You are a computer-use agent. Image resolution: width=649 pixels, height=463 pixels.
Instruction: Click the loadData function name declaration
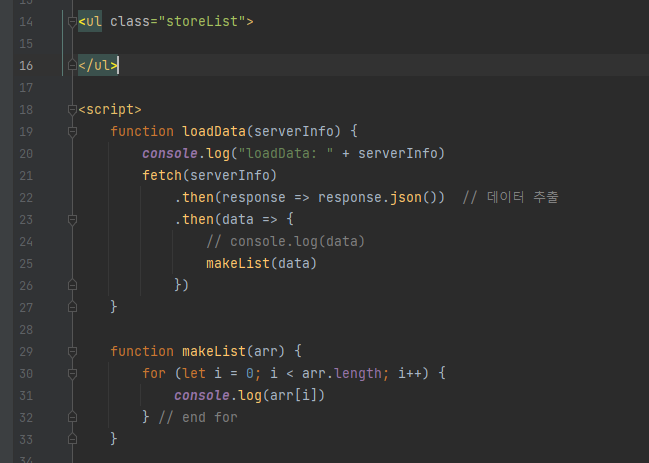(214, 132)
